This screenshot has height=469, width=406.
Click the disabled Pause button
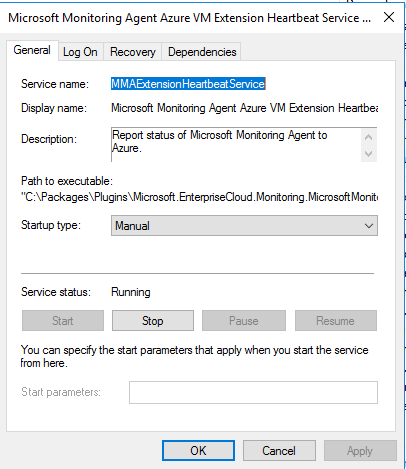[244, 321]
